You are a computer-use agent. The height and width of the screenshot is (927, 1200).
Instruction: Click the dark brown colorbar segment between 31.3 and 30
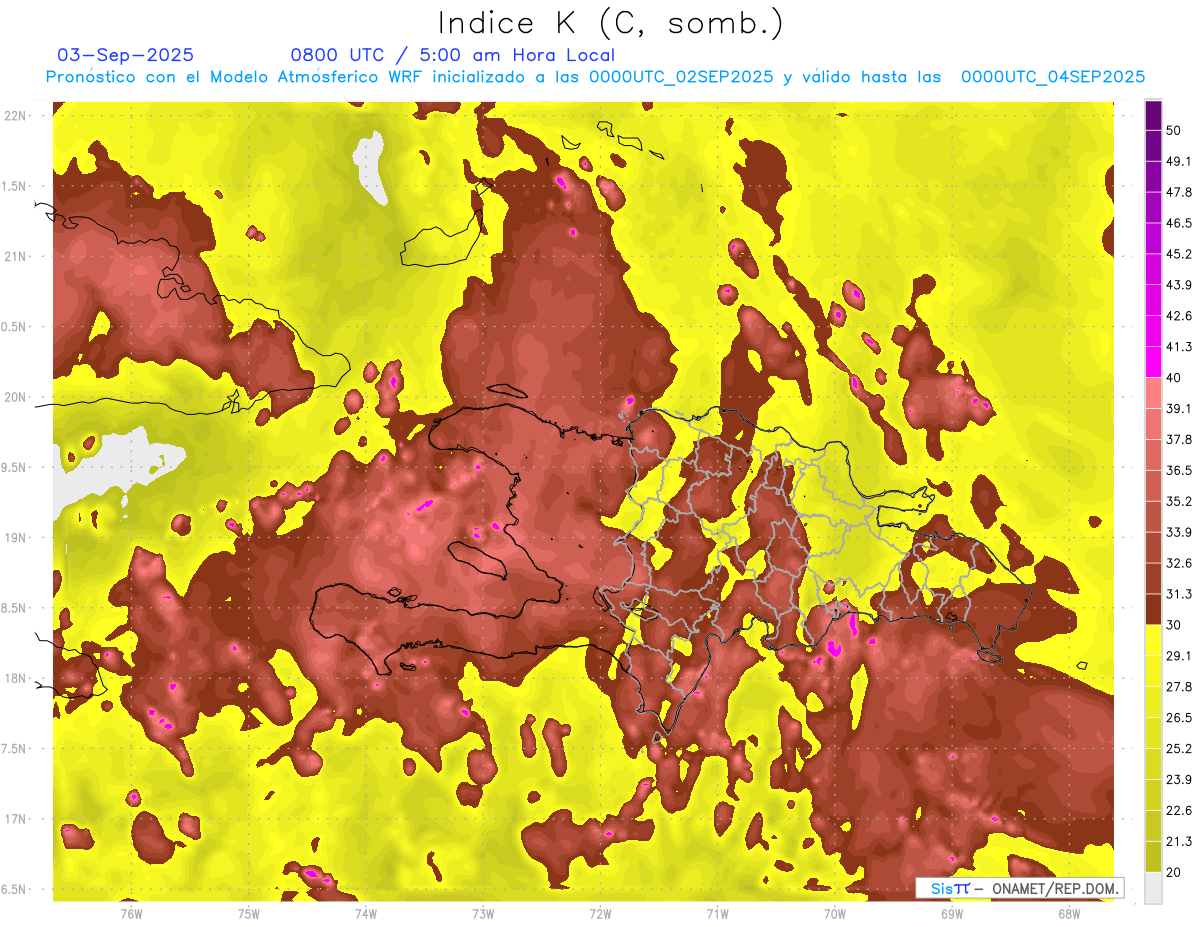(x=1153, y=609)
